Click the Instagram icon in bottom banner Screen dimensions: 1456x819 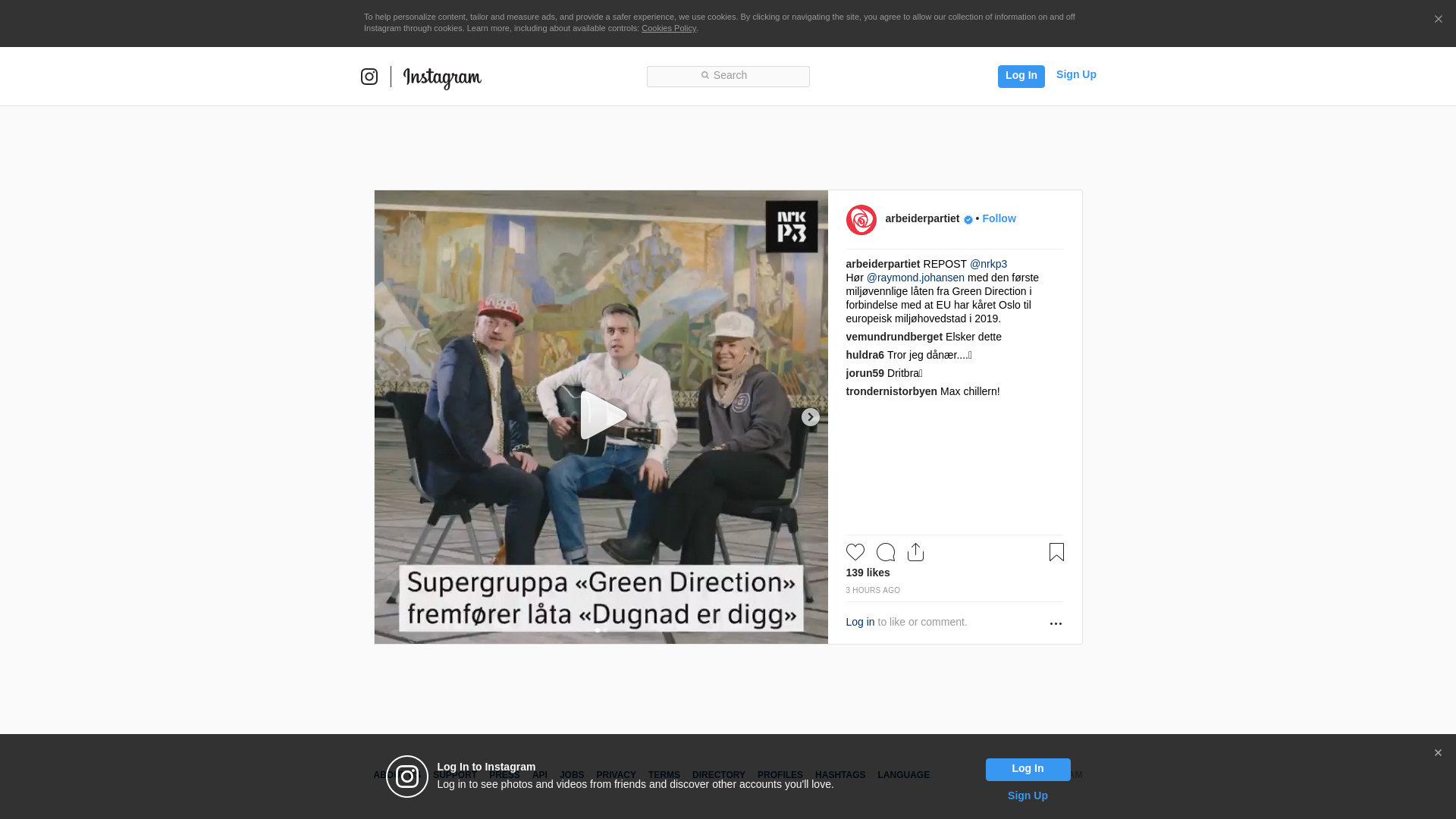tap(407, 777)
